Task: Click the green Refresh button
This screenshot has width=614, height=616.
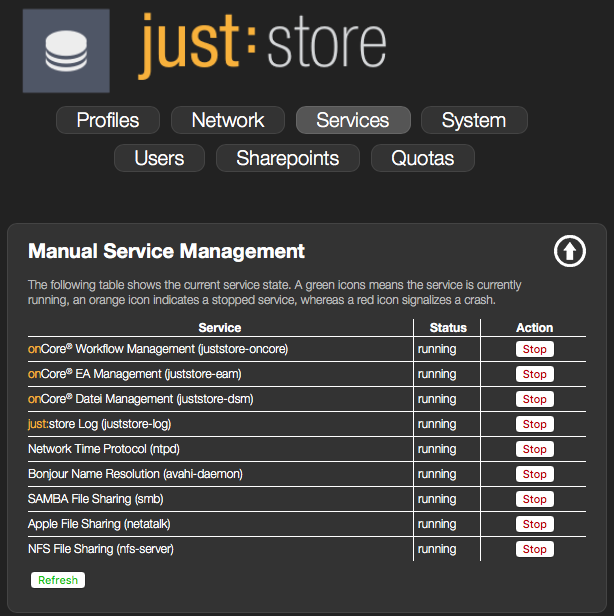Action: (x=58, y=580)
